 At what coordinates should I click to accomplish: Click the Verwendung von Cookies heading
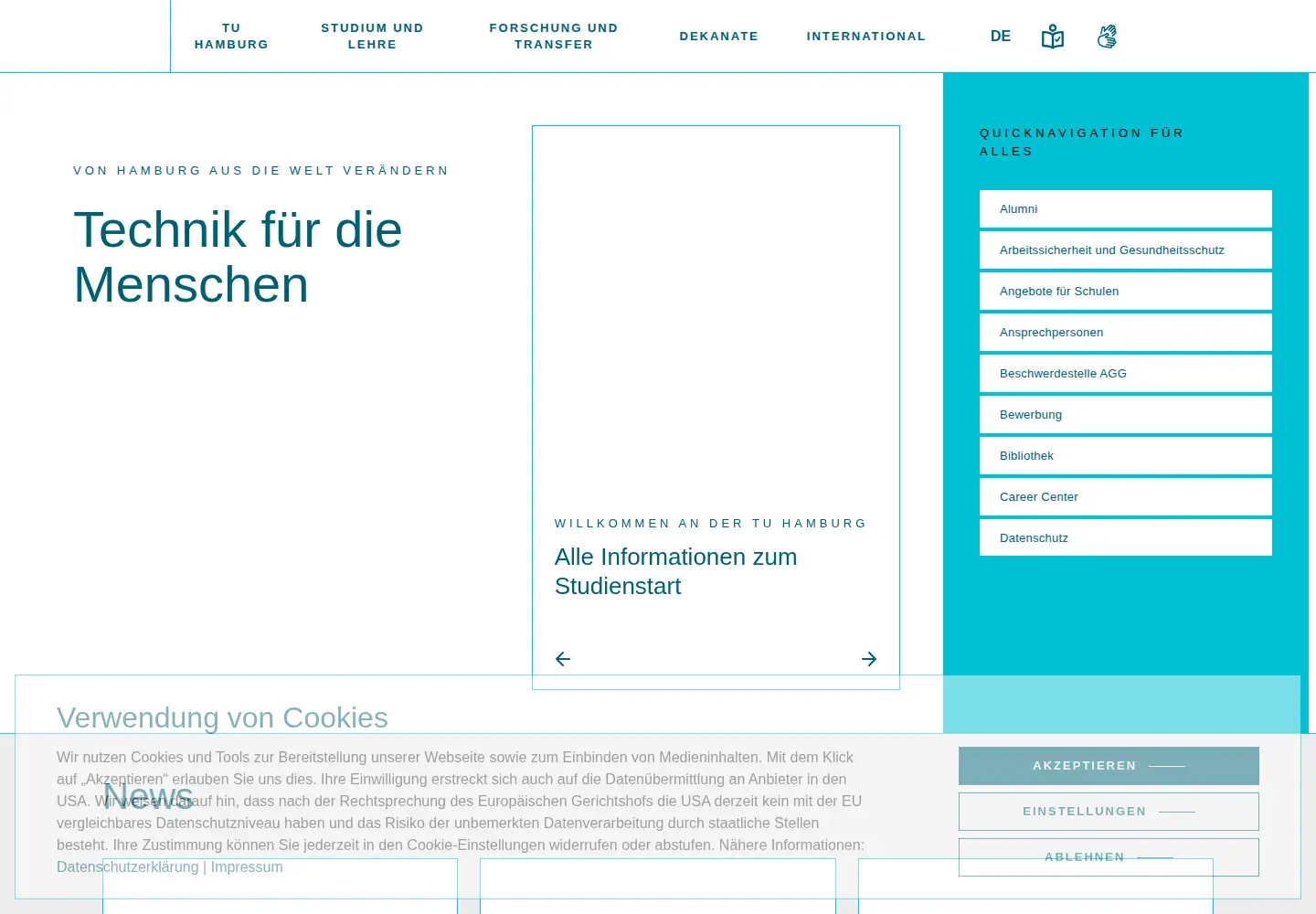click(222, 717)
